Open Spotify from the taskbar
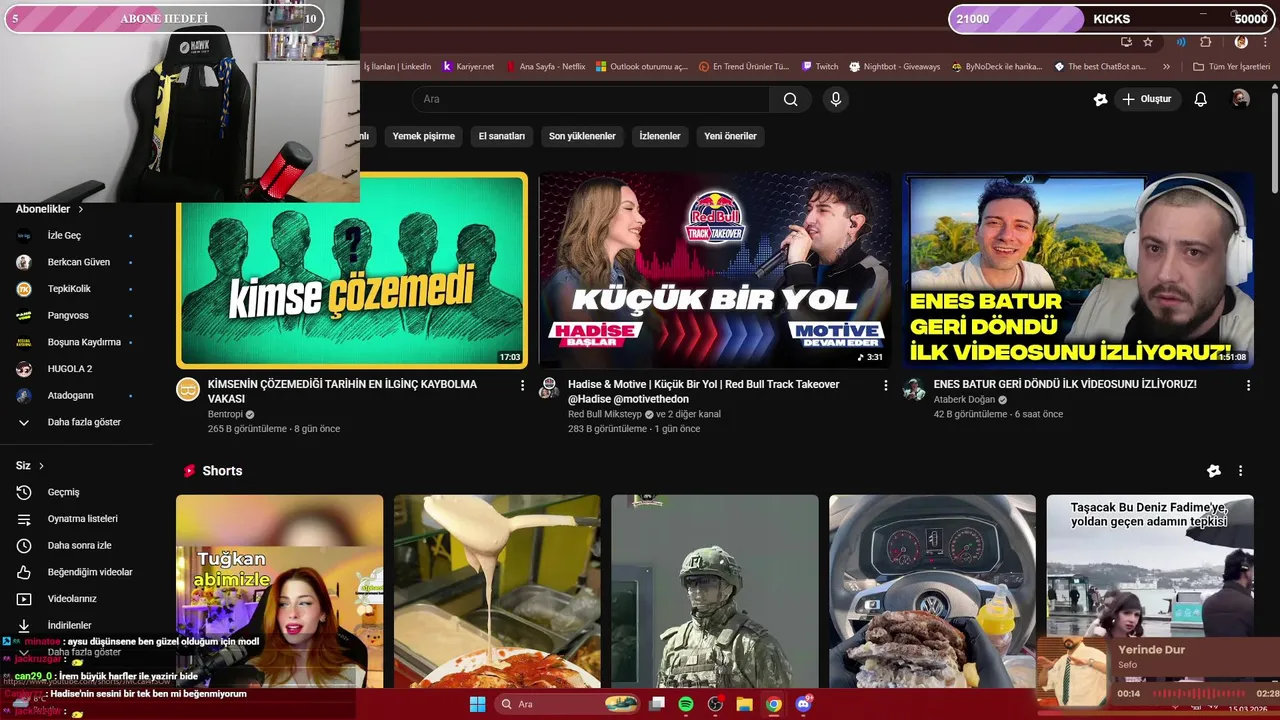The height and width of the screenshot is (720, 1280). tap(686, 704)
